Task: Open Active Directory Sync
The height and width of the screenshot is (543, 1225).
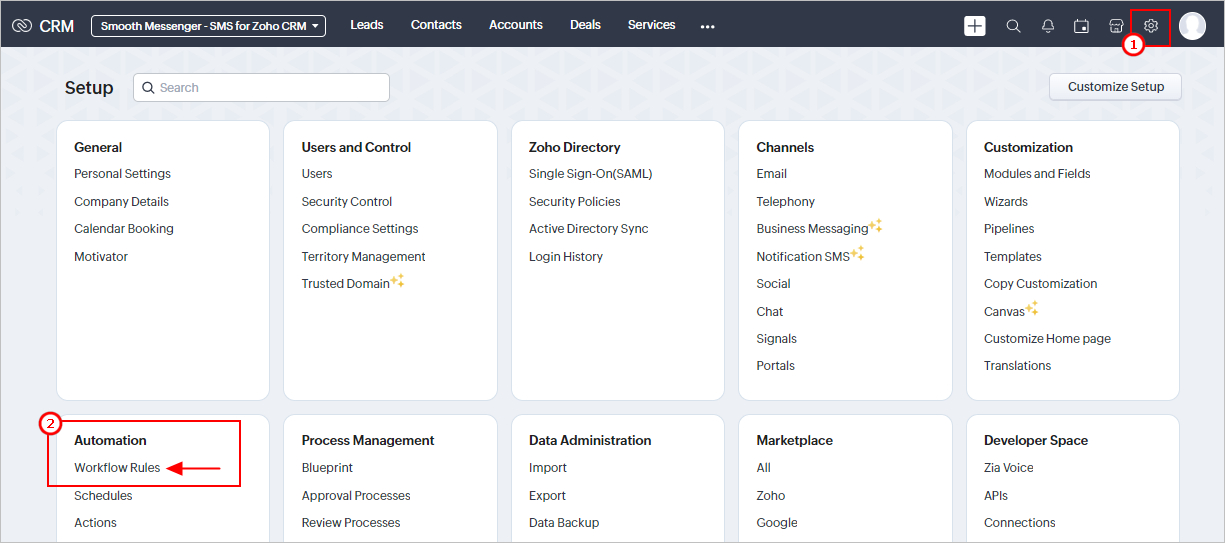Action: tap(589, 229)
